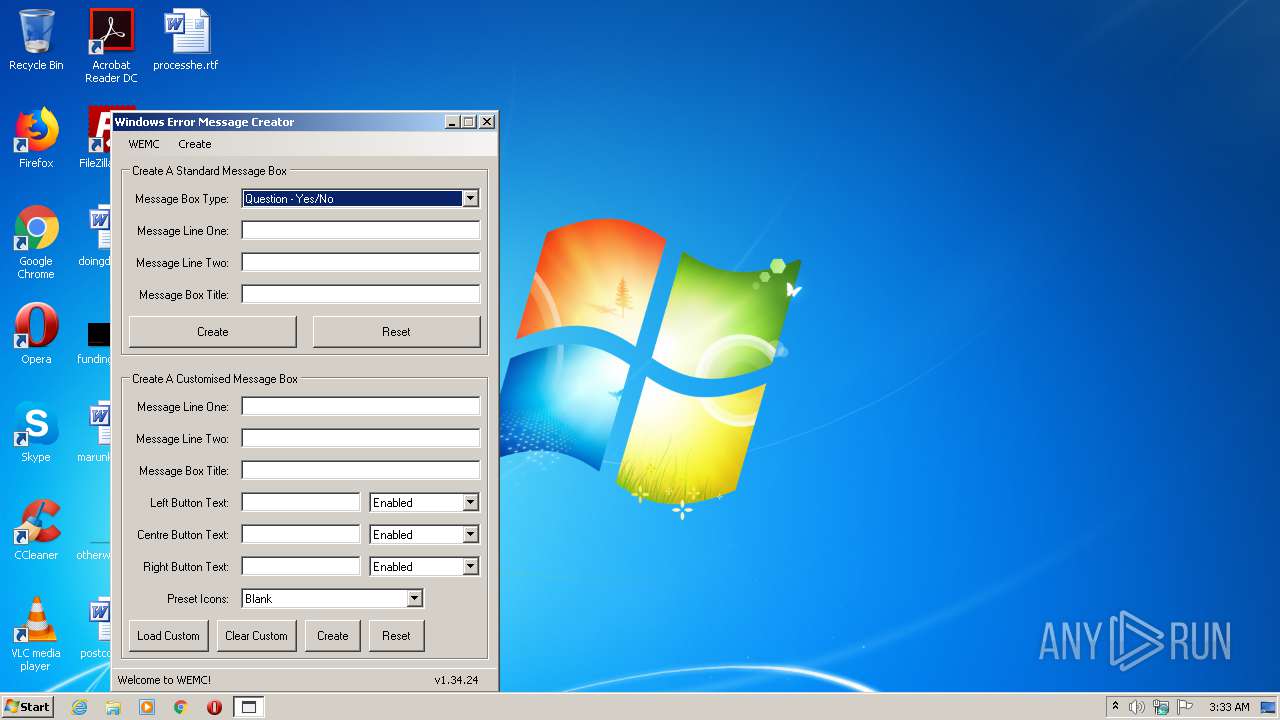Expand Right Button Text Enabled dropdown

470,567
